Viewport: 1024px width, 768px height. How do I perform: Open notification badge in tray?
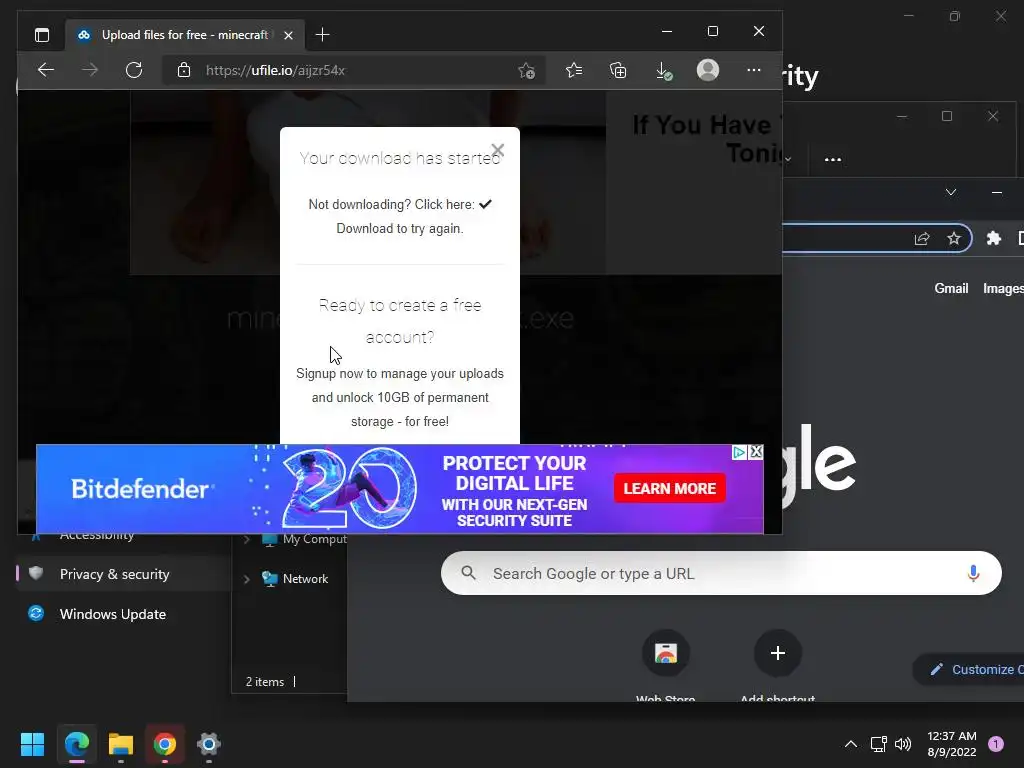click(x=996, y=744)
